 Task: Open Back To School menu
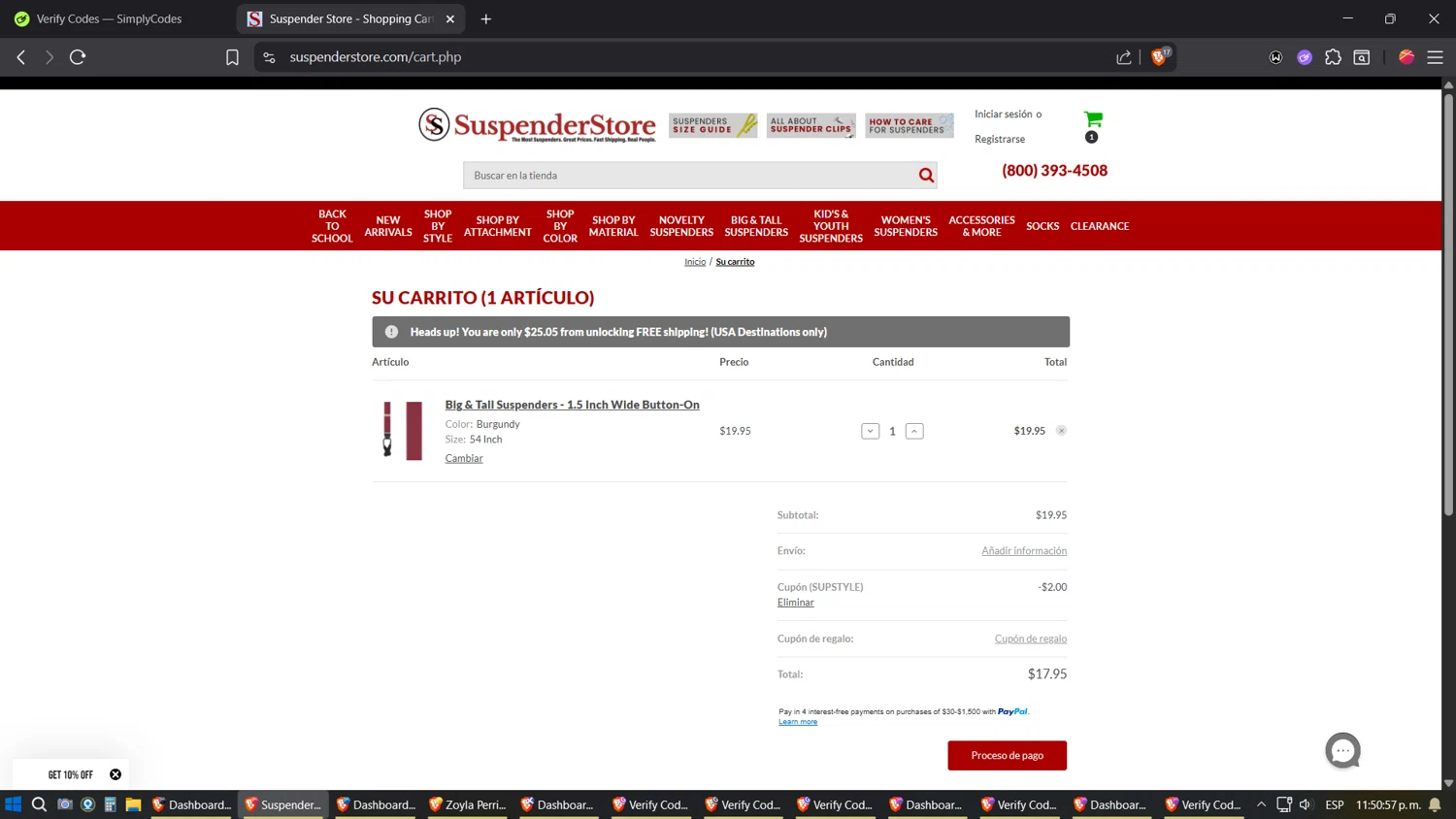tap(332, 226)
